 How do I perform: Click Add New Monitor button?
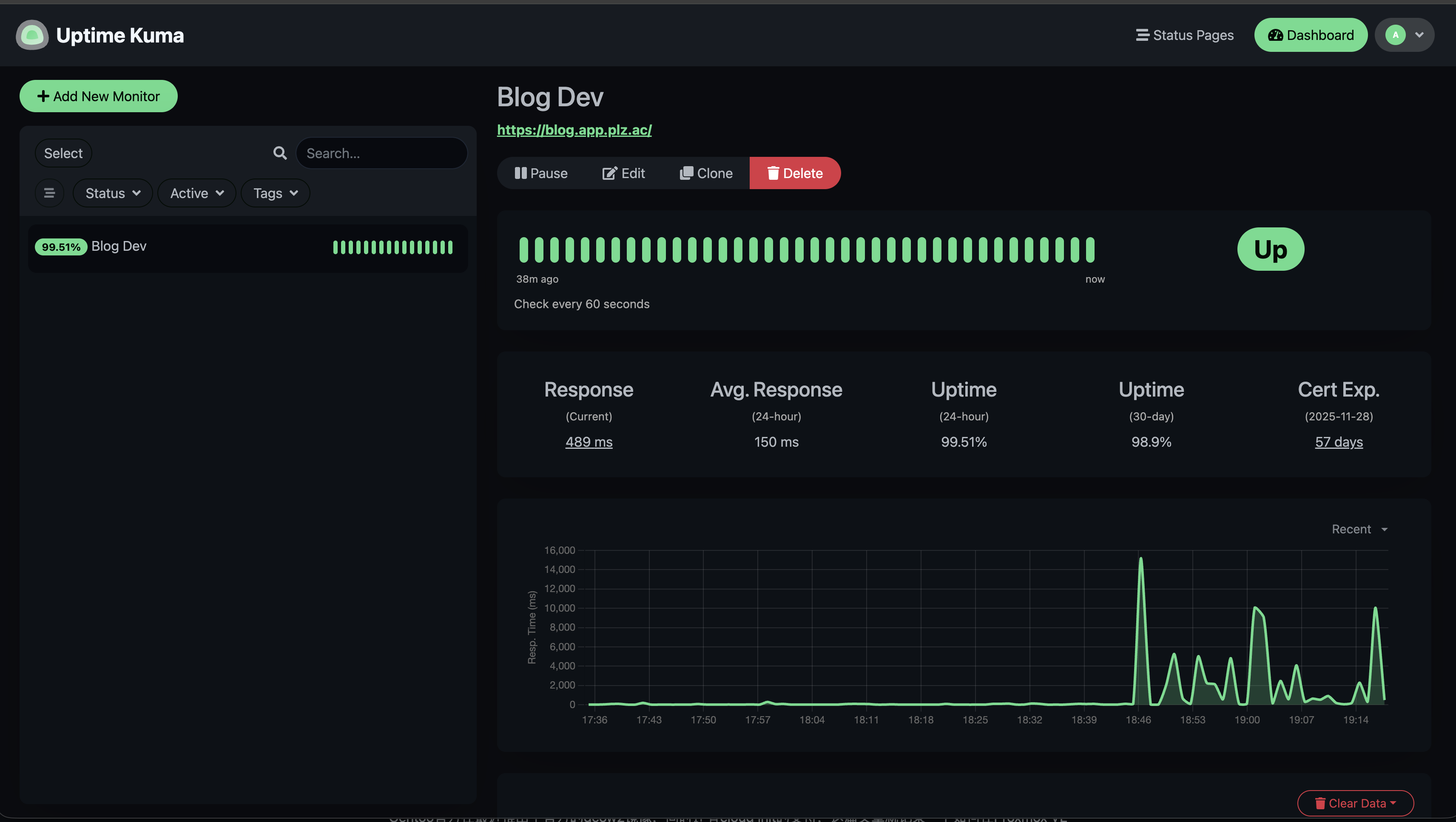(98, 96)
